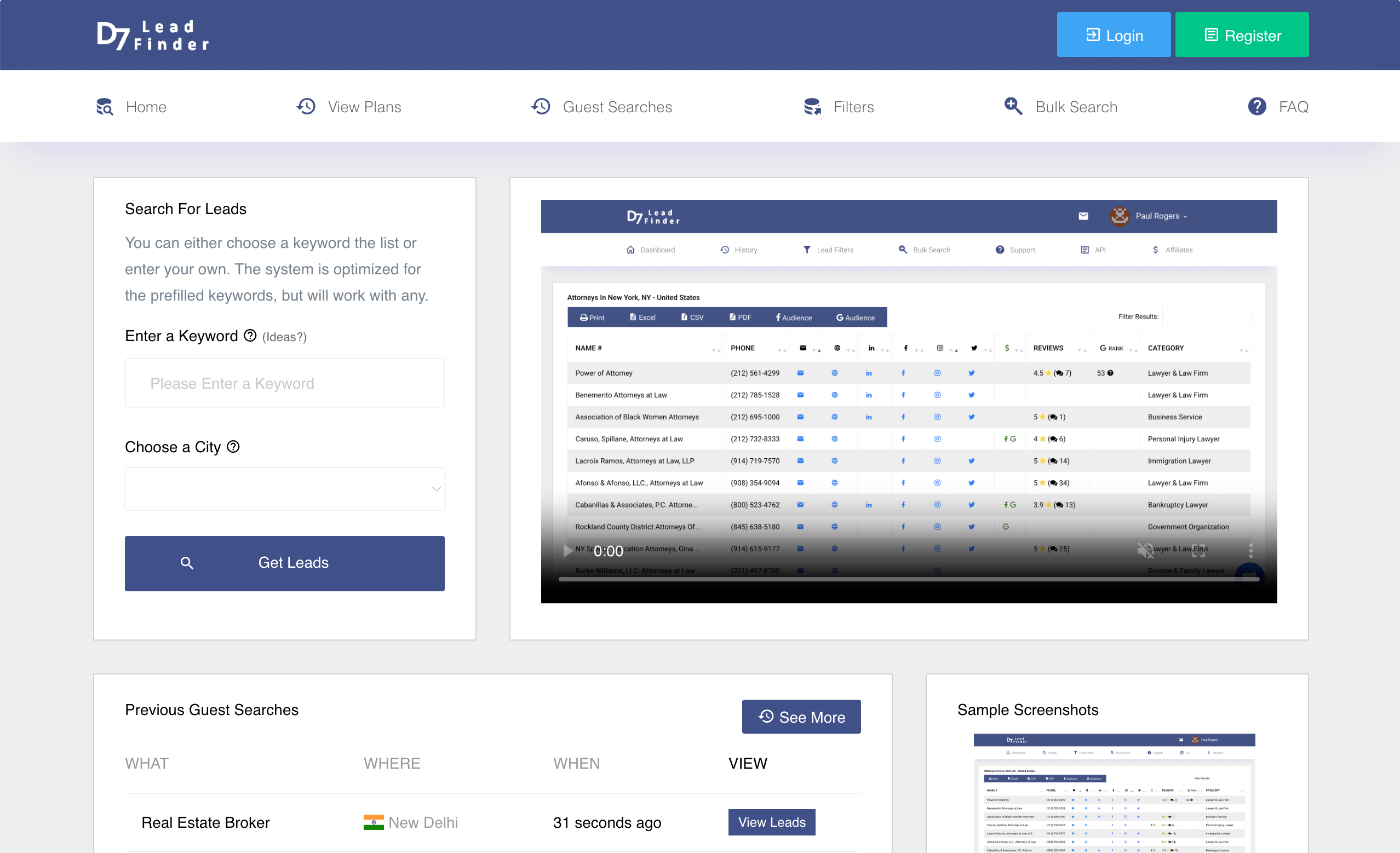Expand the Choose a City dropdown
The width and height of the screenshot is (1400, 853).
coord(285,489)
